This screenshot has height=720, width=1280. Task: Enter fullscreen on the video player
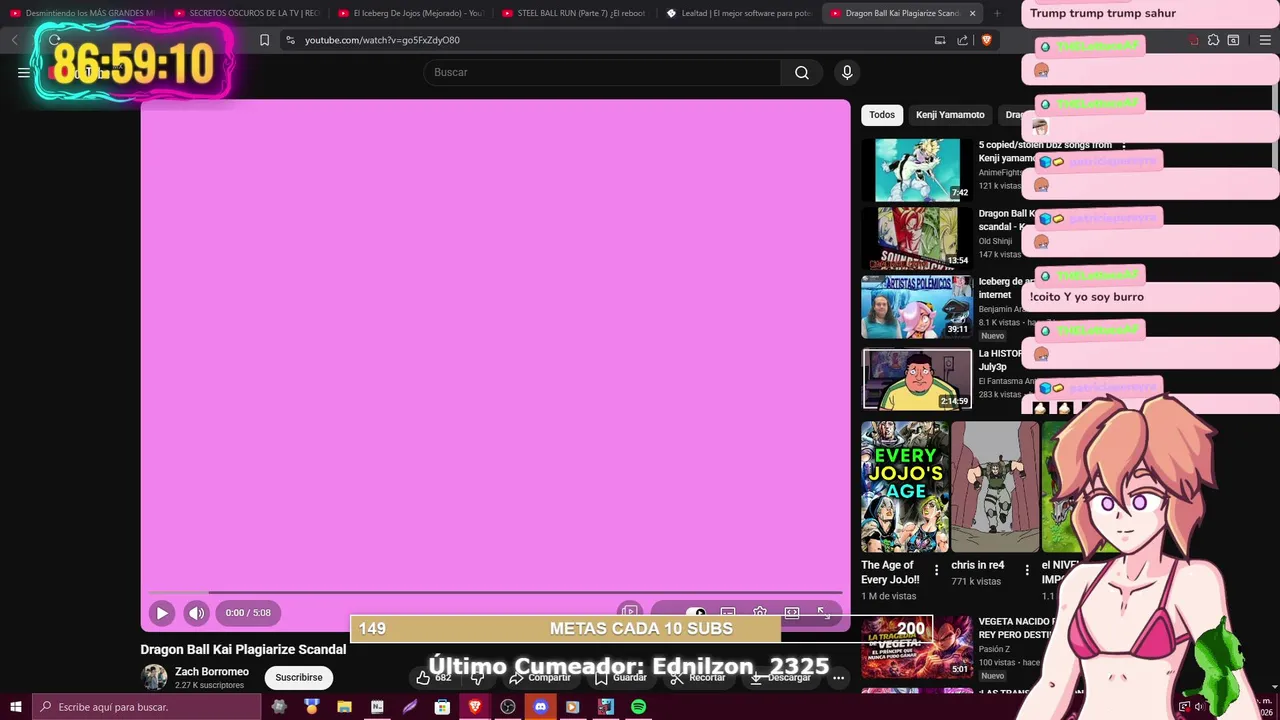[x=823, y=613]
